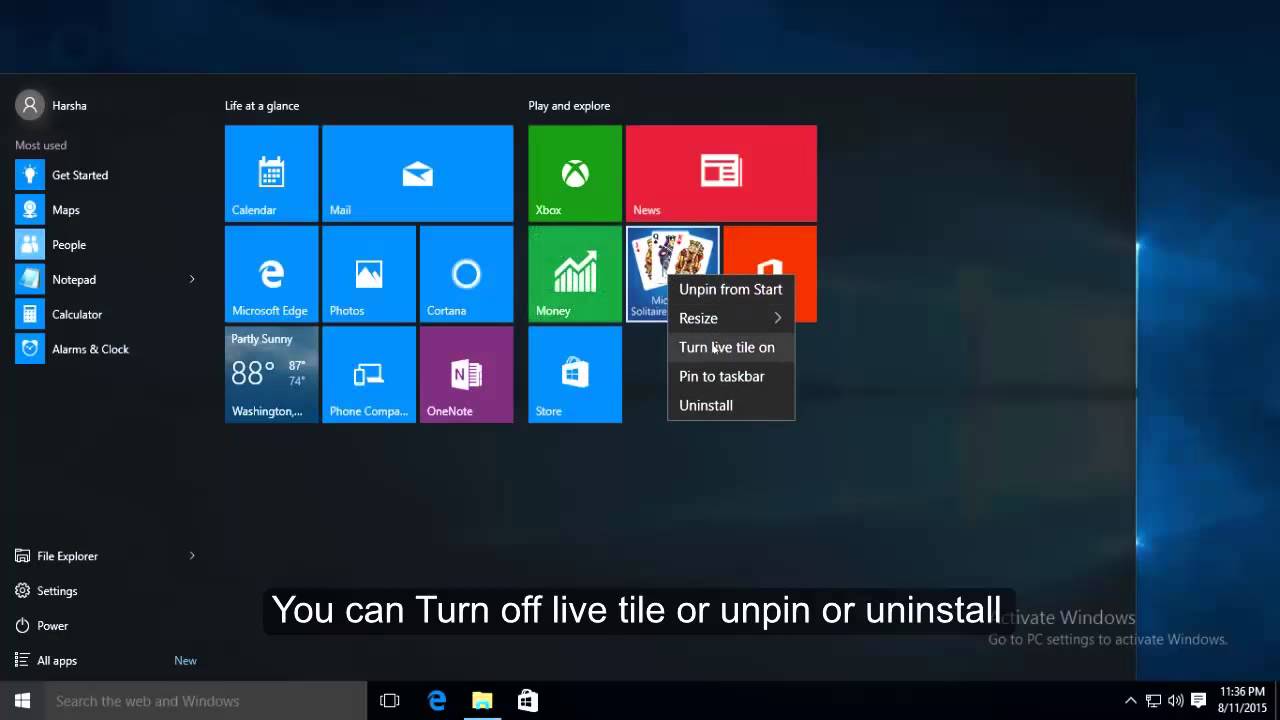
Task: Expand the Resize submenu chevron
Action: pos(778,318)
